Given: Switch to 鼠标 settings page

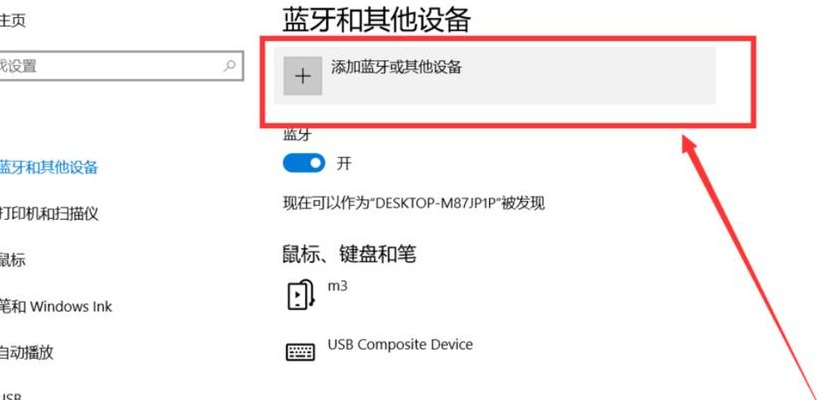Looking at the screenshot, I should pyautogui.click(x=13, y=260).
